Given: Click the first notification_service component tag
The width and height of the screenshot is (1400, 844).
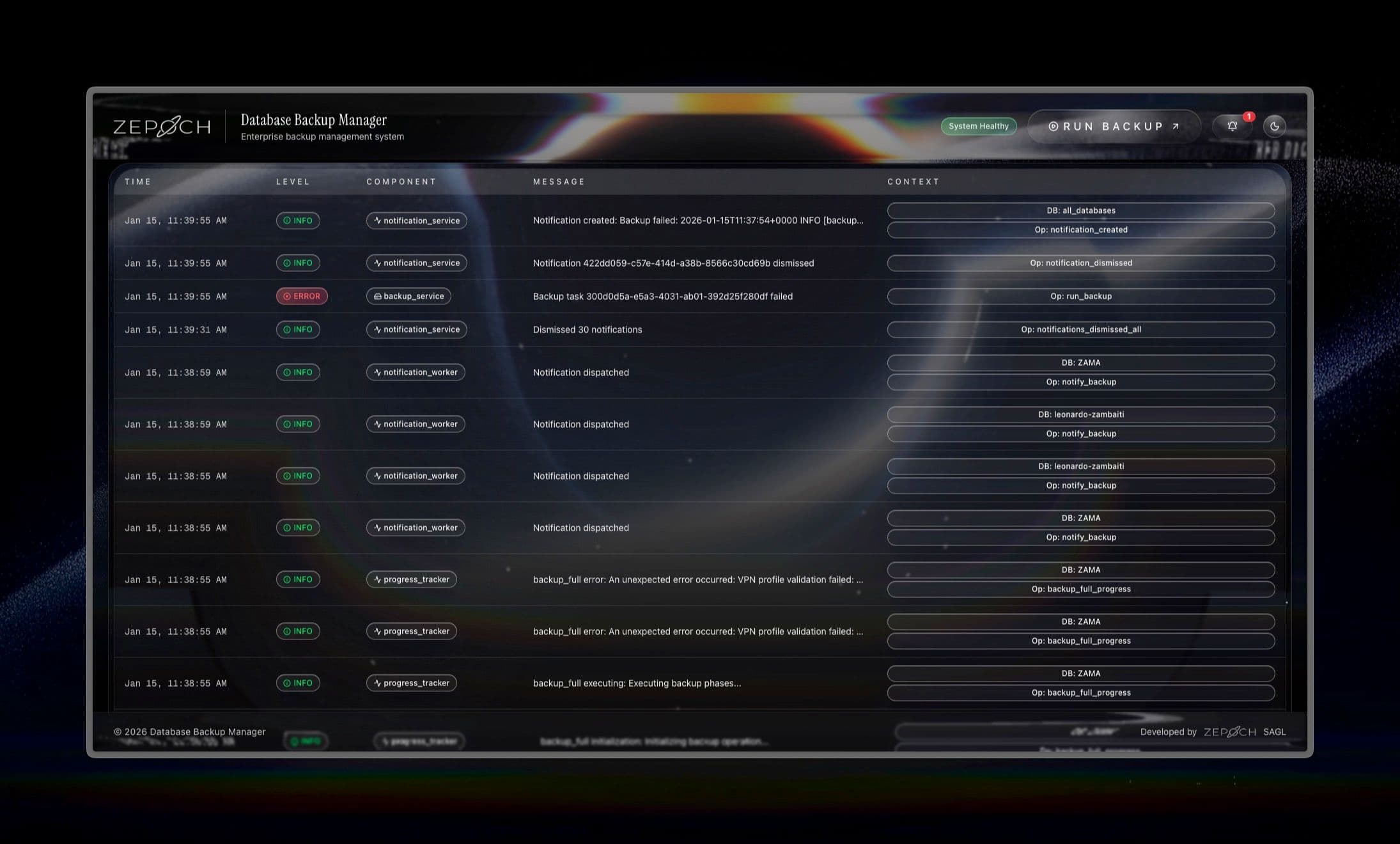Looking at the screenshot, I should pos(416,221).
